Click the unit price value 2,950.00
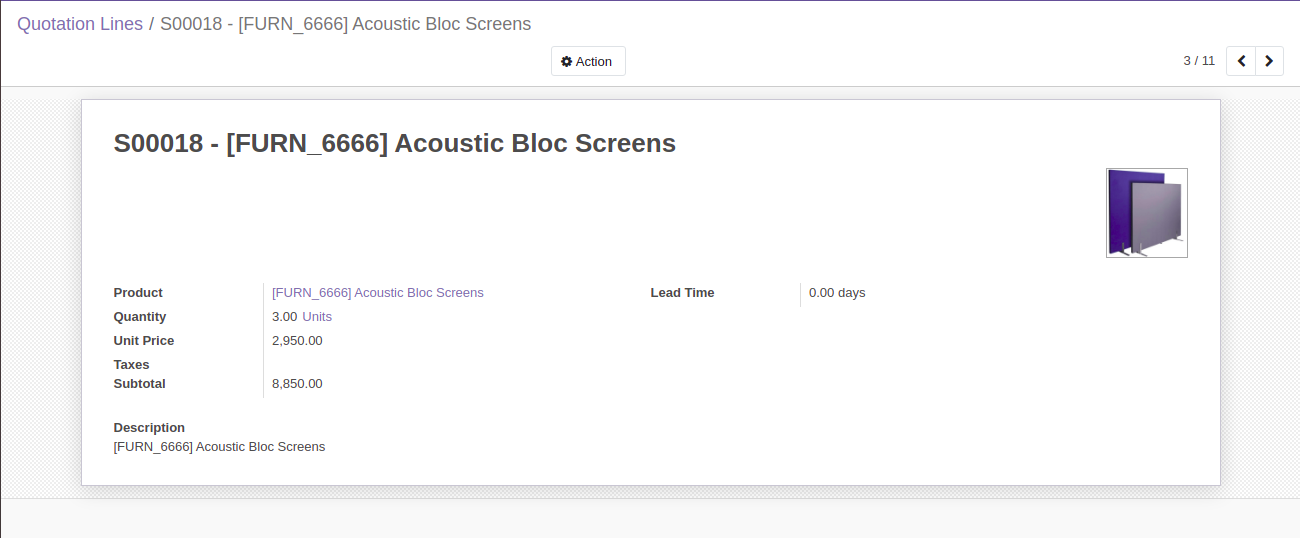The image size is (1300, 538). click(297, 341)
